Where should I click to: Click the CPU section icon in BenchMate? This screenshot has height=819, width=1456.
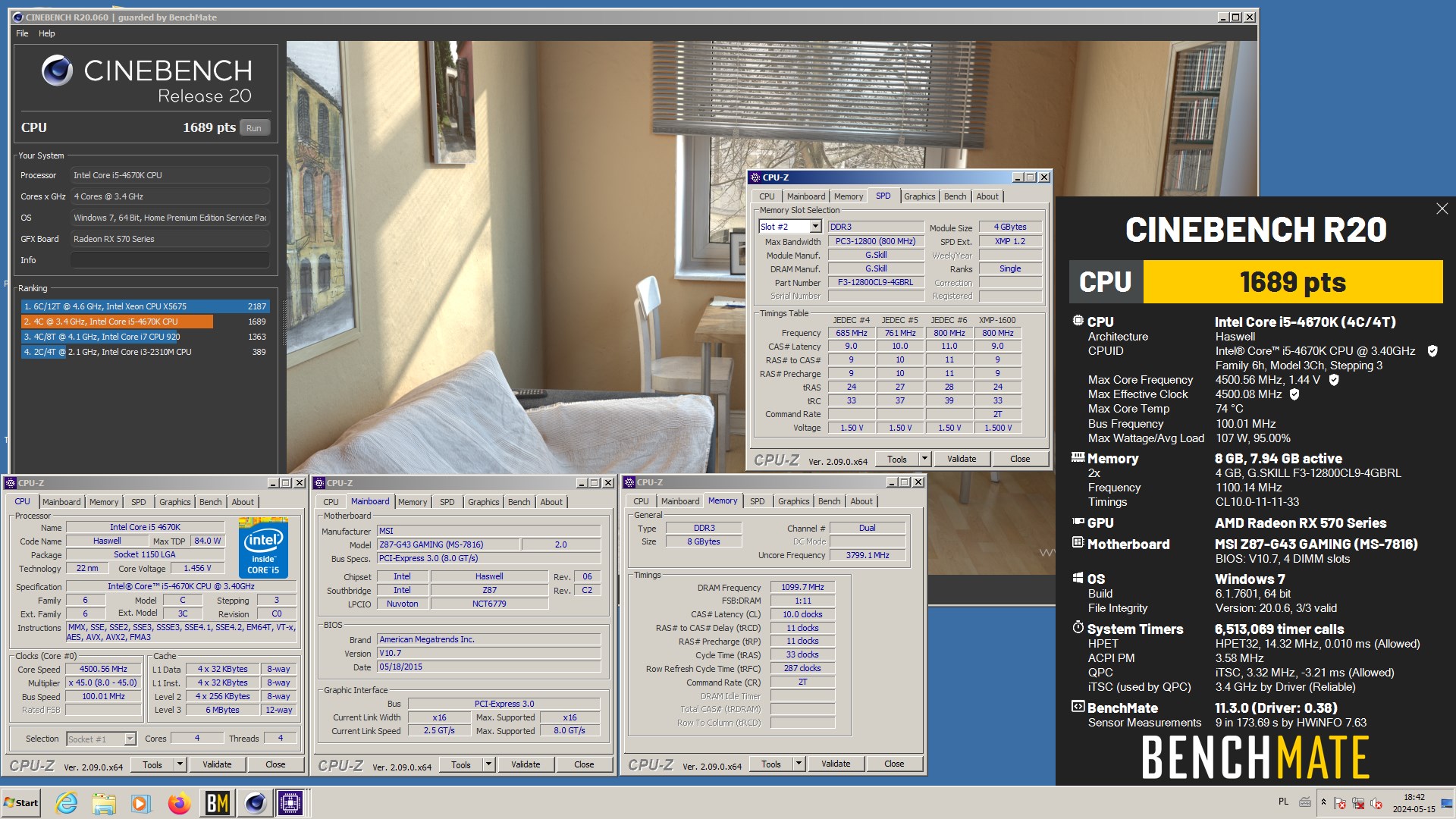click(1078, 321)
